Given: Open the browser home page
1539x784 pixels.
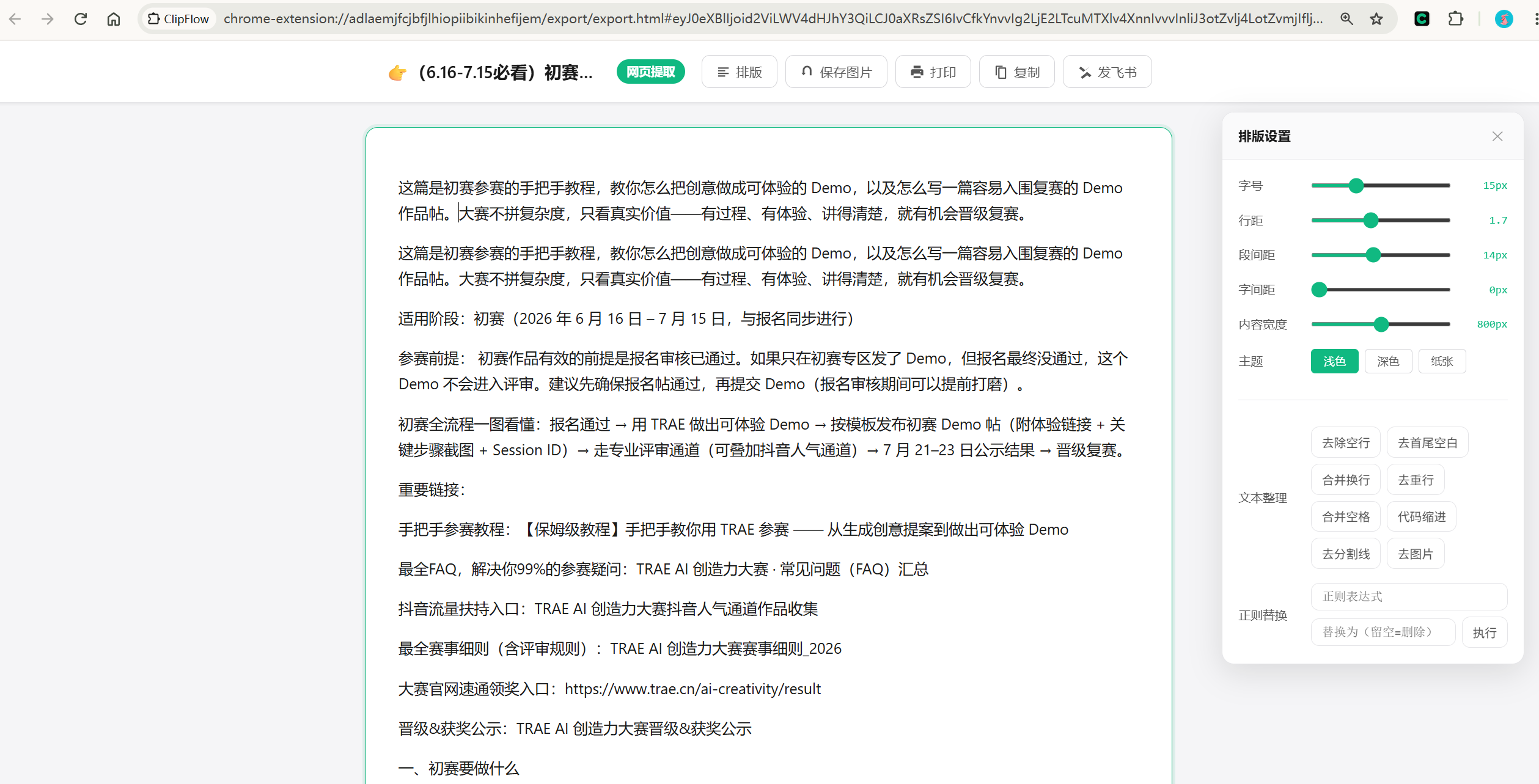Looking at the screenshot, I should point(114,19).
